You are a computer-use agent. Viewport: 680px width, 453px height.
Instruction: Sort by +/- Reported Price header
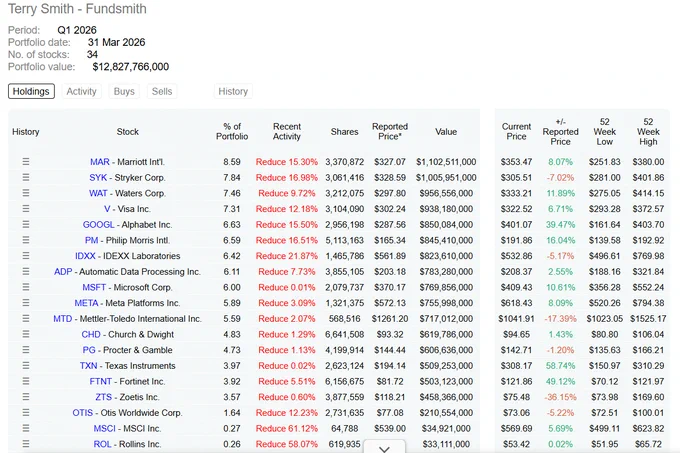560,131
